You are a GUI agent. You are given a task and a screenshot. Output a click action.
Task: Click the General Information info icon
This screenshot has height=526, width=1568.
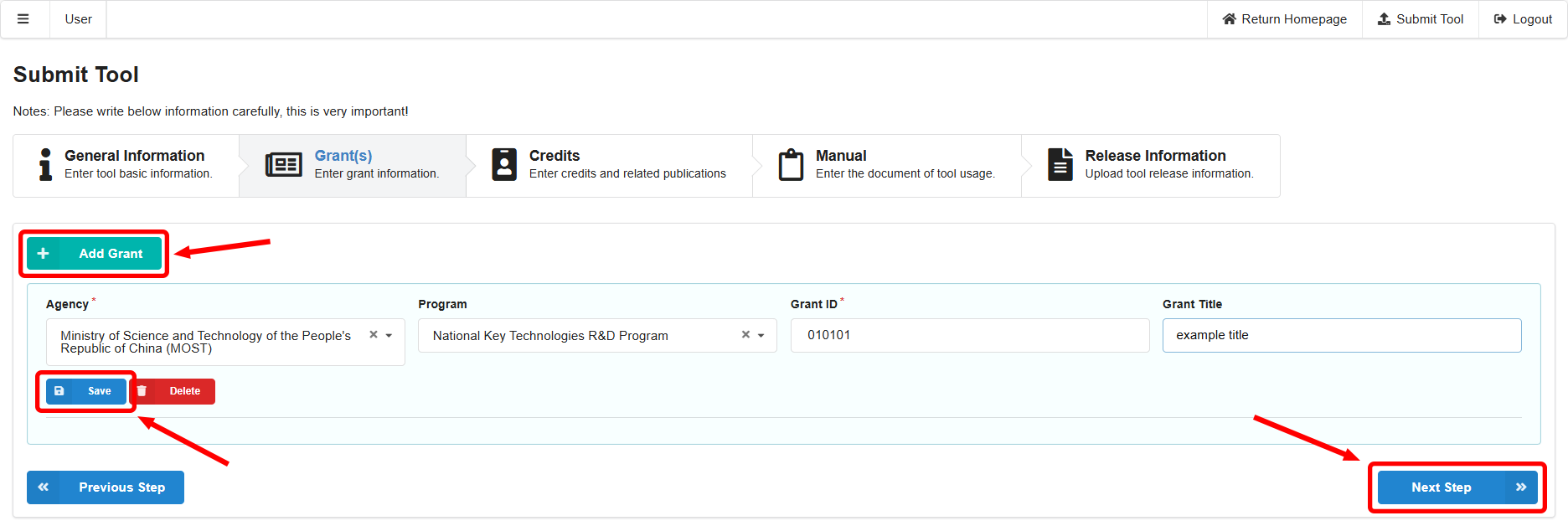point(45,164)
